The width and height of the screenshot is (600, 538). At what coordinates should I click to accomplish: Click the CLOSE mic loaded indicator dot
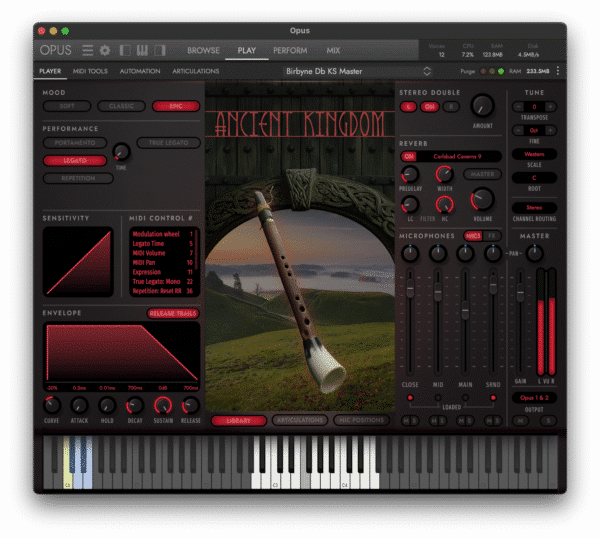pyautogui.click(x=410, y=398)
